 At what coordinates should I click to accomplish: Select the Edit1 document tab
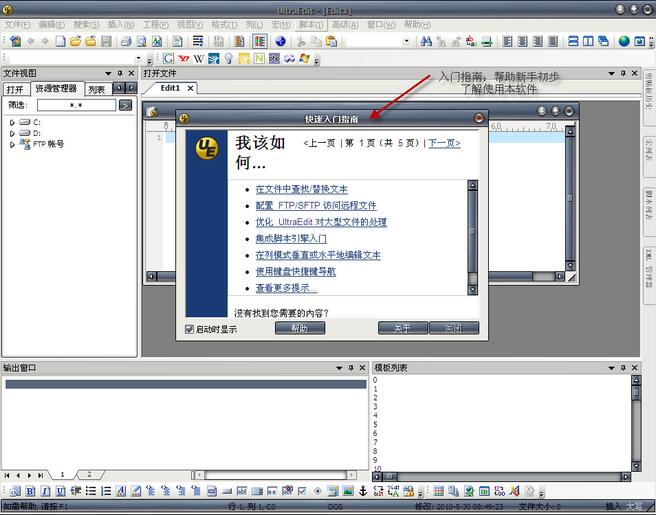pos(170,88)
